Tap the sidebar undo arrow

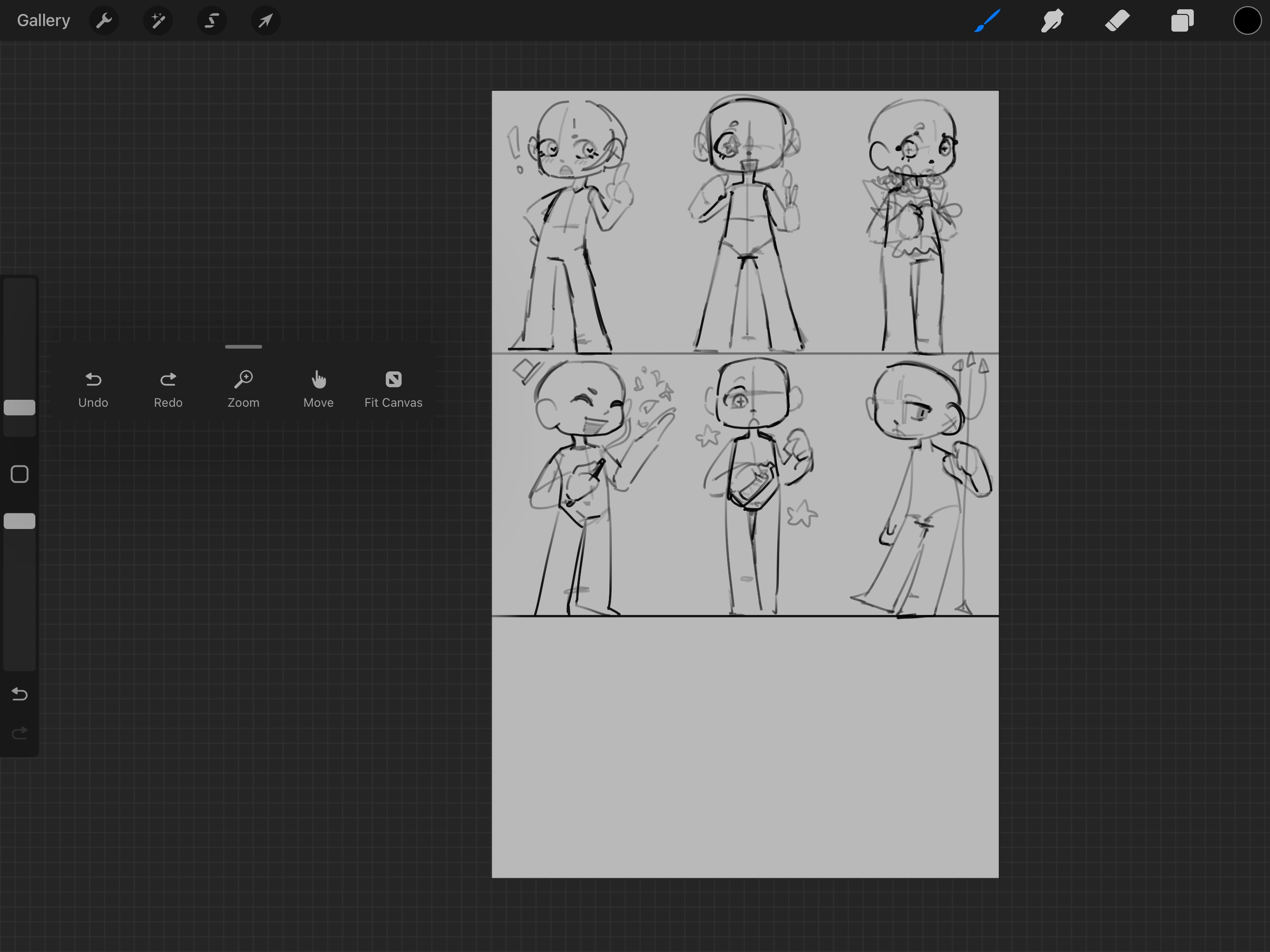click(20, 694)
